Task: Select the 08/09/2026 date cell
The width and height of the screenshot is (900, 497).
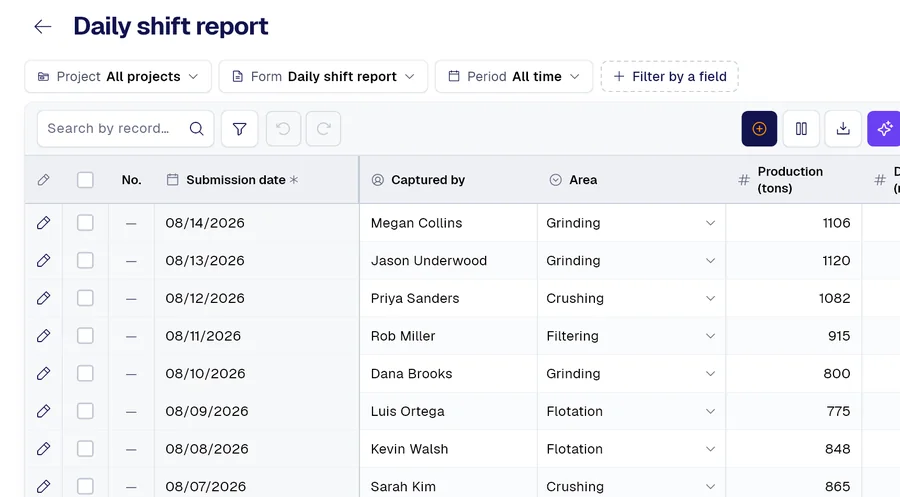Action: click(257, 411)
